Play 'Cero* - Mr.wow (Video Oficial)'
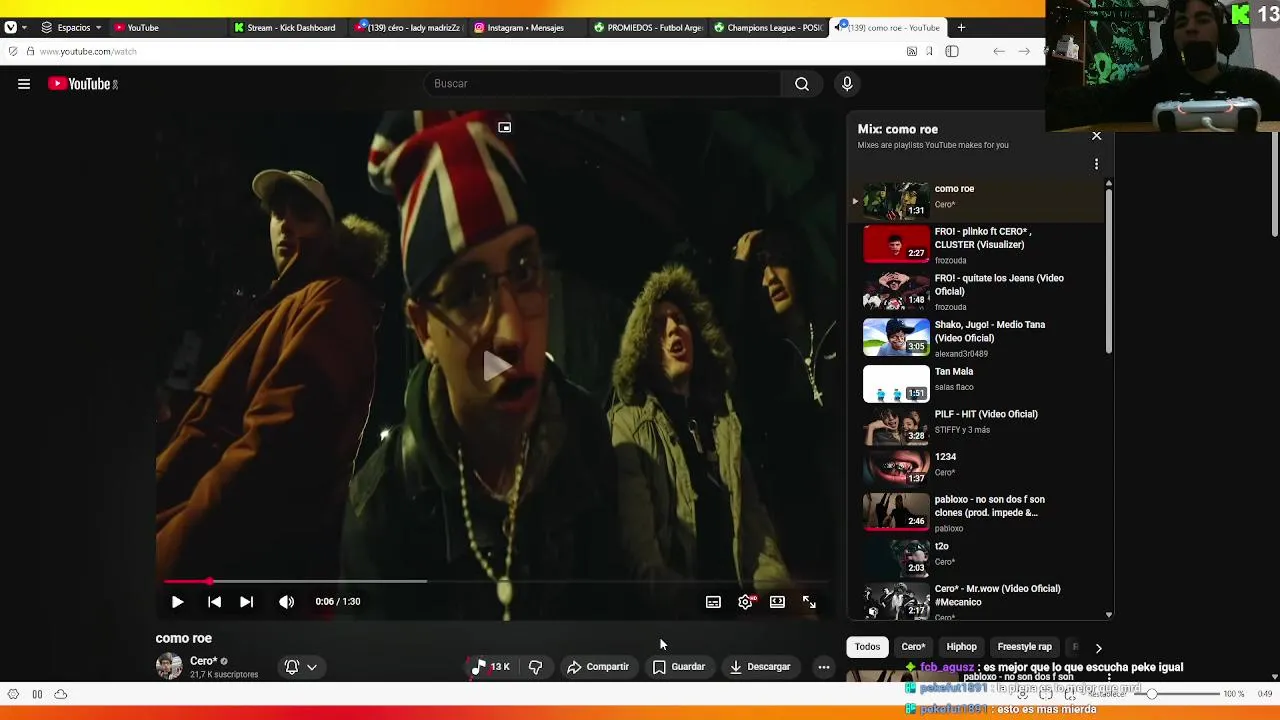Image resolution: width=1280 pixels, height=720 pixels. tap(976, 601)
